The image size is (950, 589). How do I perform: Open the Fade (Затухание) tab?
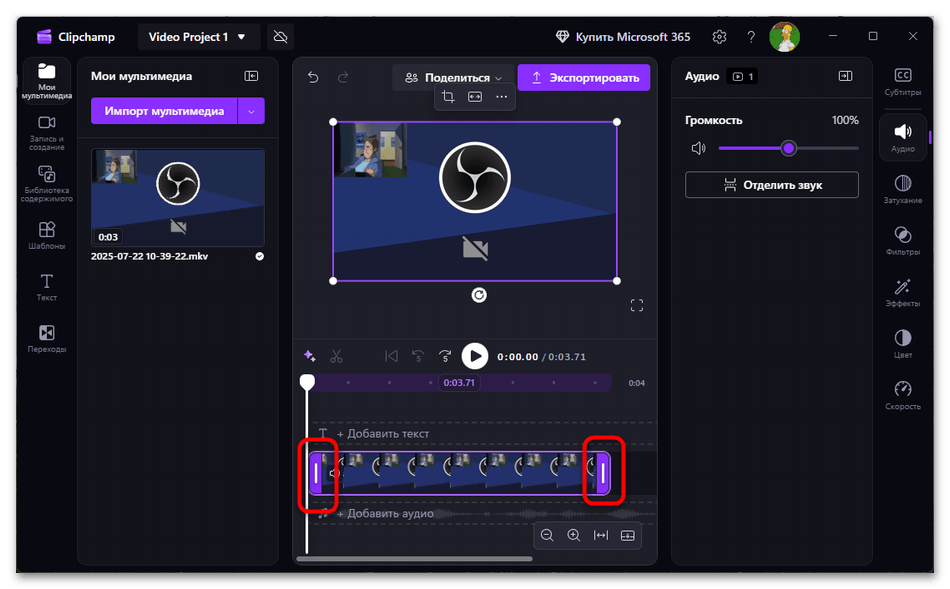pyautogui.click(x=903, y=189)
